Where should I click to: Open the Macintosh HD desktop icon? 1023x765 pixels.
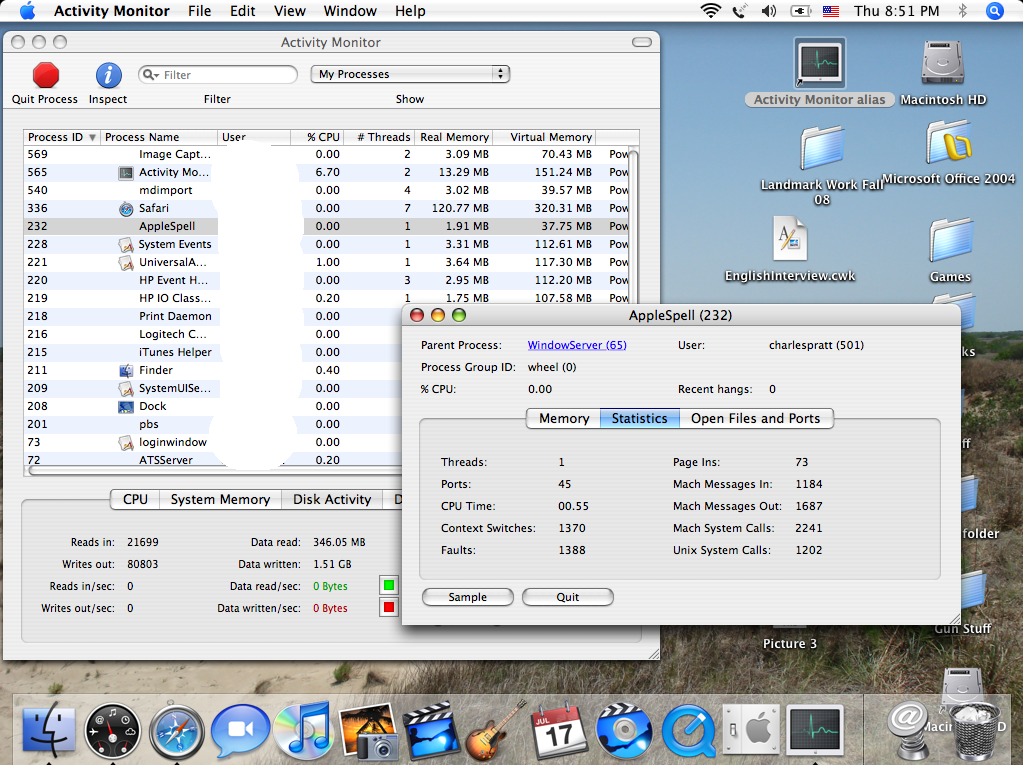[x=943, y=65]
